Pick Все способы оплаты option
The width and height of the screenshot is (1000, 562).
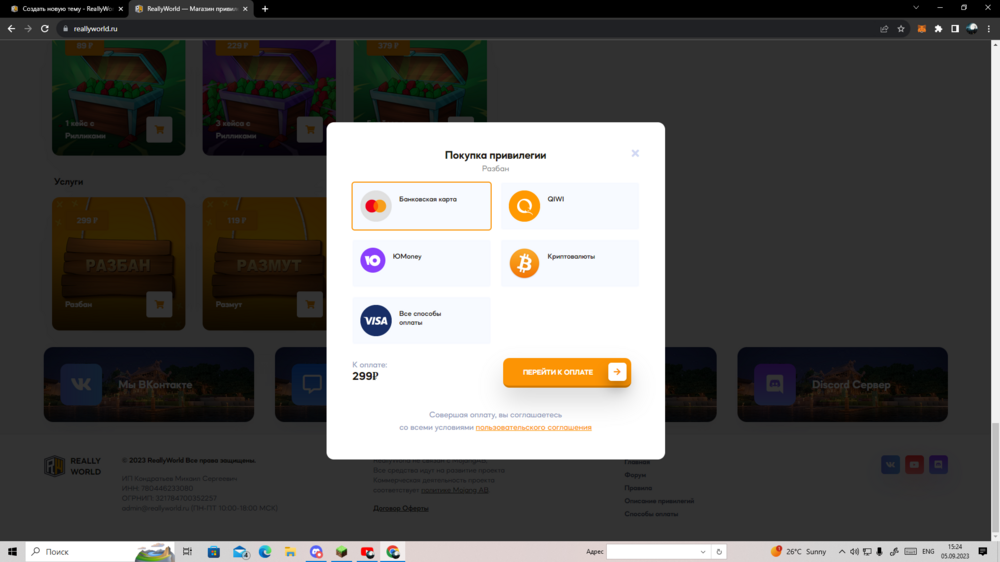[421, 320]
